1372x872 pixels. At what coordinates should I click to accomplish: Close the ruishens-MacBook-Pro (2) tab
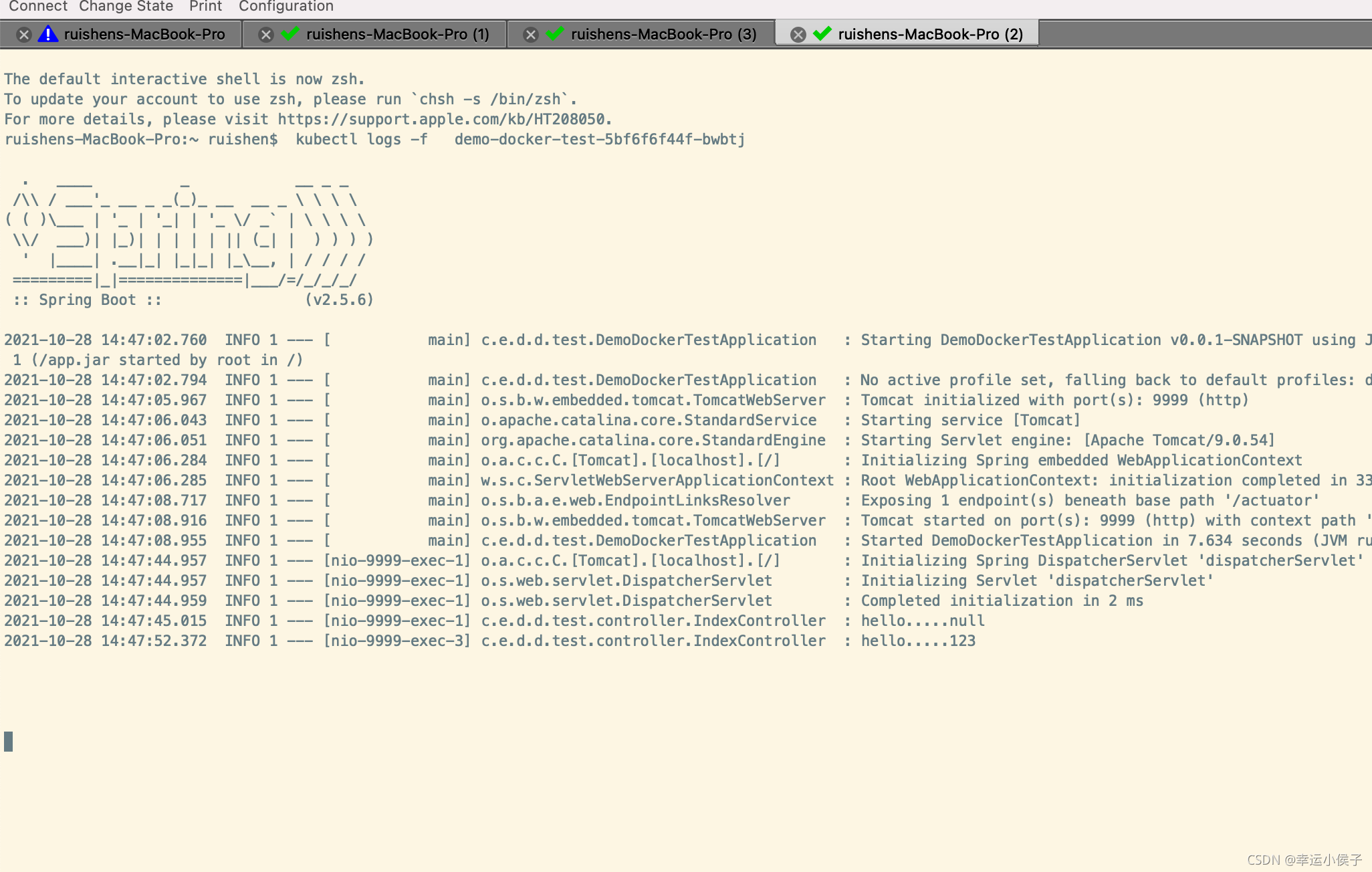pos(798,35)
